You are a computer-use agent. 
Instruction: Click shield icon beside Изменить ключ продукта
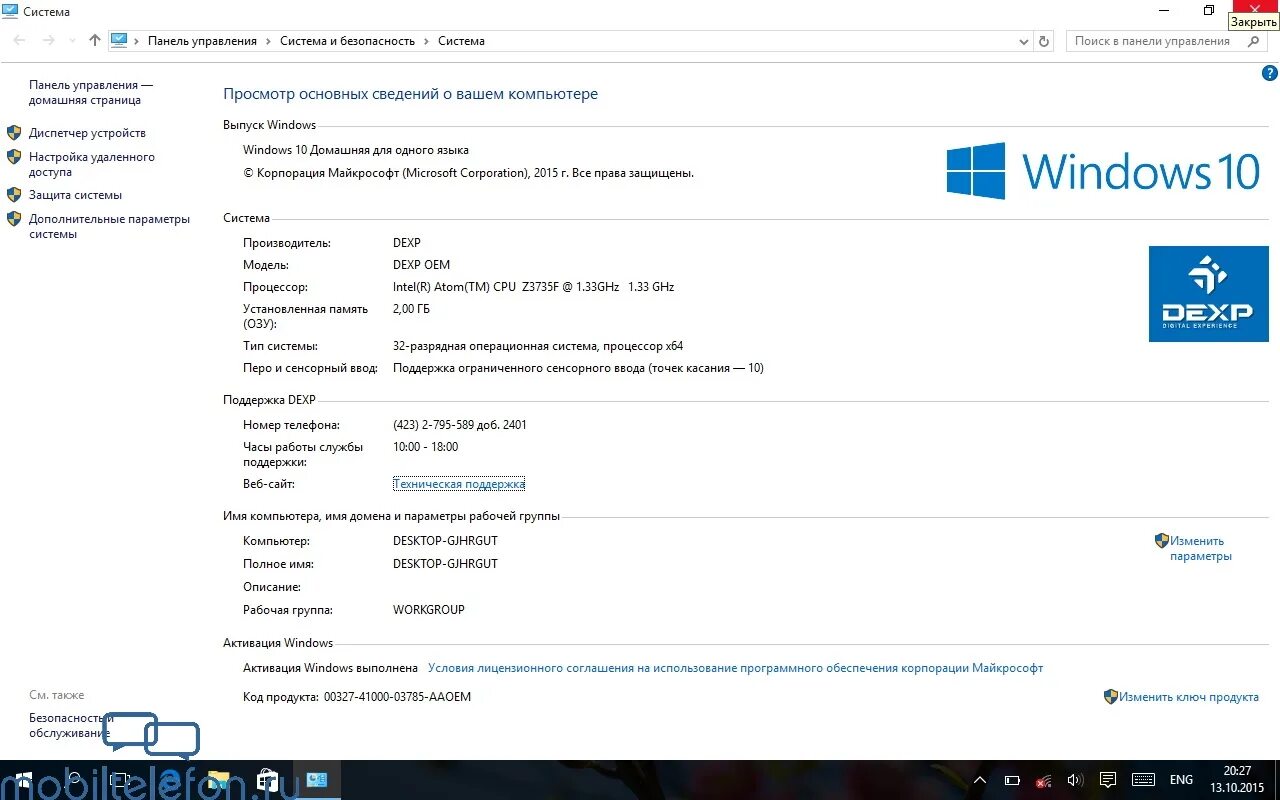[1111, 696]
